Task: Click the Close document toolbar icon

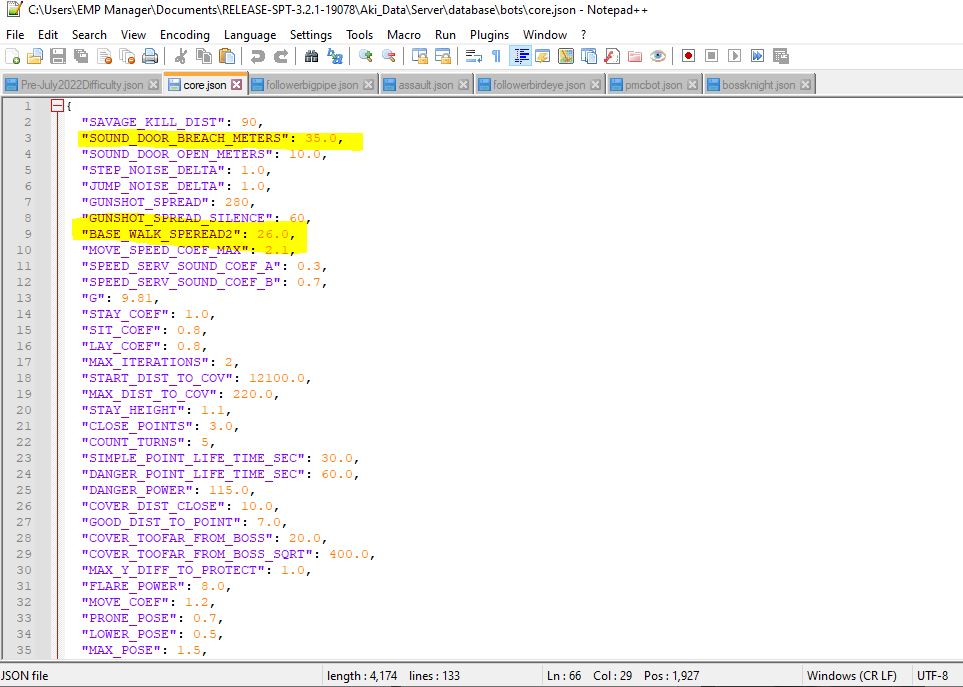Action: click(x=104, y=56)
